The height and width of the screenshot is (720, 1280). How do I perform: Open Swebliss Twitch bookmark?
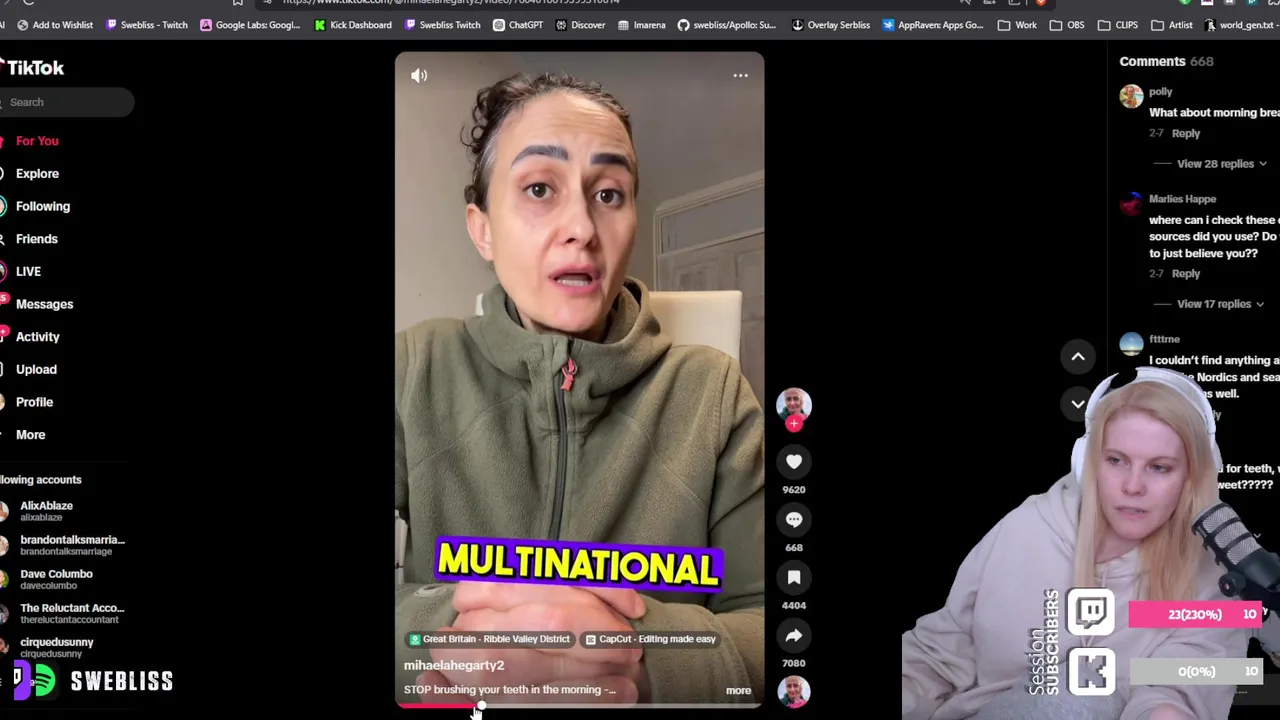442,25
